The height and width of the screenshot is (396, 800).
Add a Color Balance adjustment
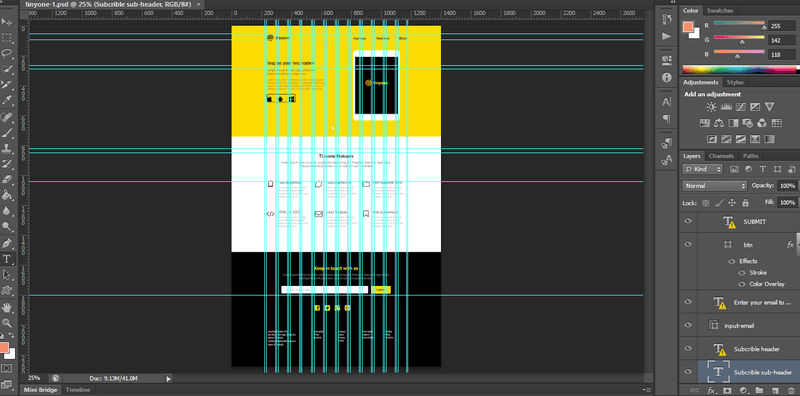(x=719, y=123)
